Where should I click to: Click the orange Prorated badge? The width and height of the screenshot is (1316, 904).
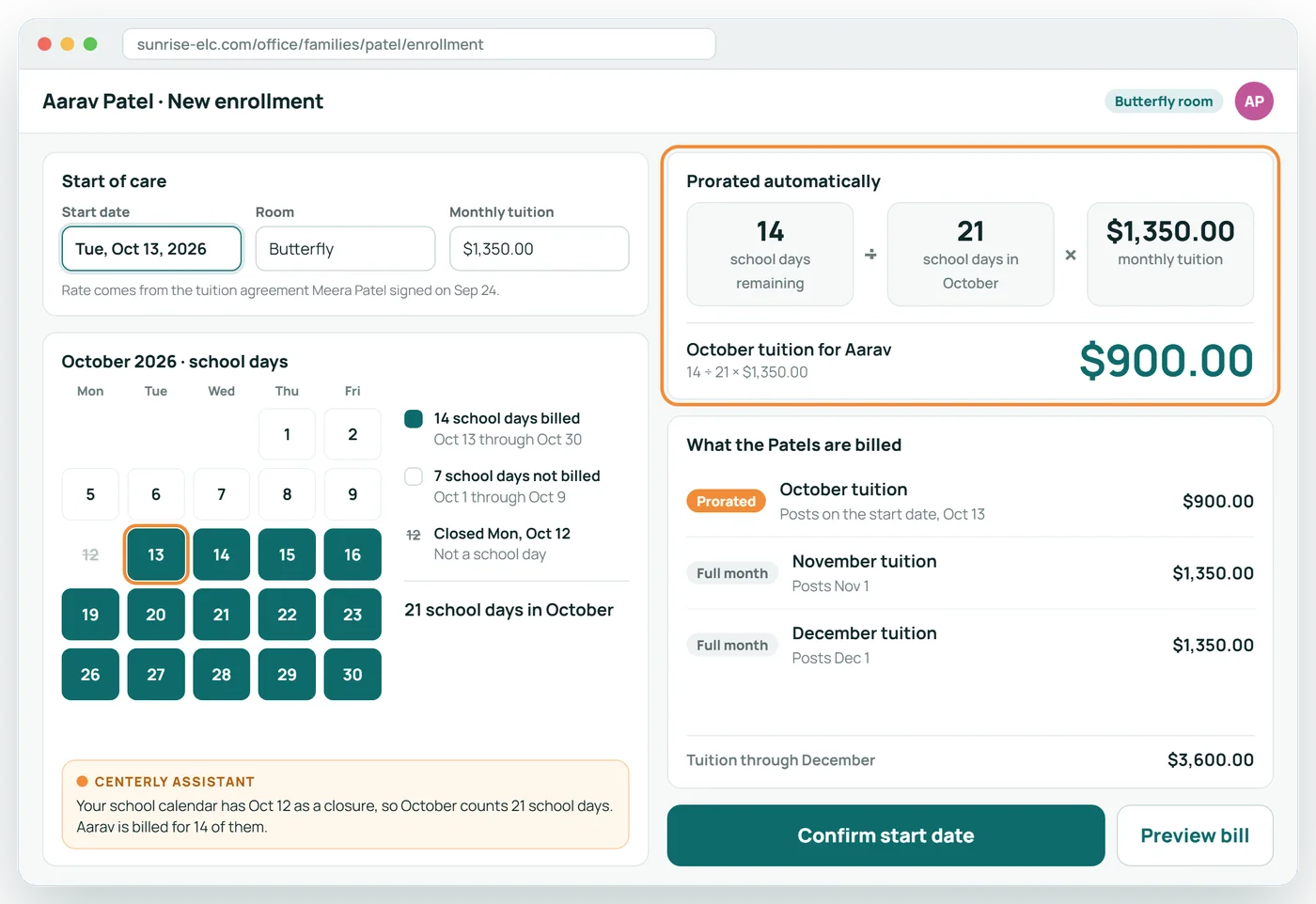pos(726,501)
